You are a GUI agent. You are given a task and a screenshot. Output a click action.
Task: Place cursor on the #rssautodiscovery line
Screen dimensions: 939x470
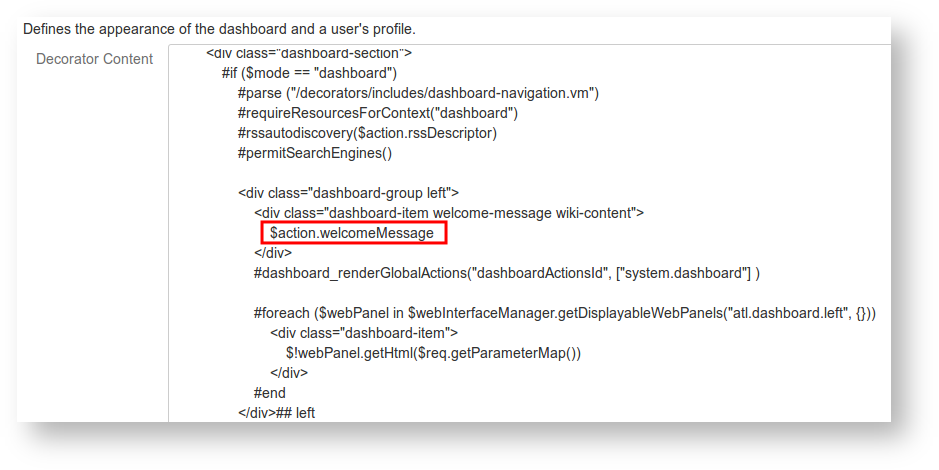(x=367, y=133)
